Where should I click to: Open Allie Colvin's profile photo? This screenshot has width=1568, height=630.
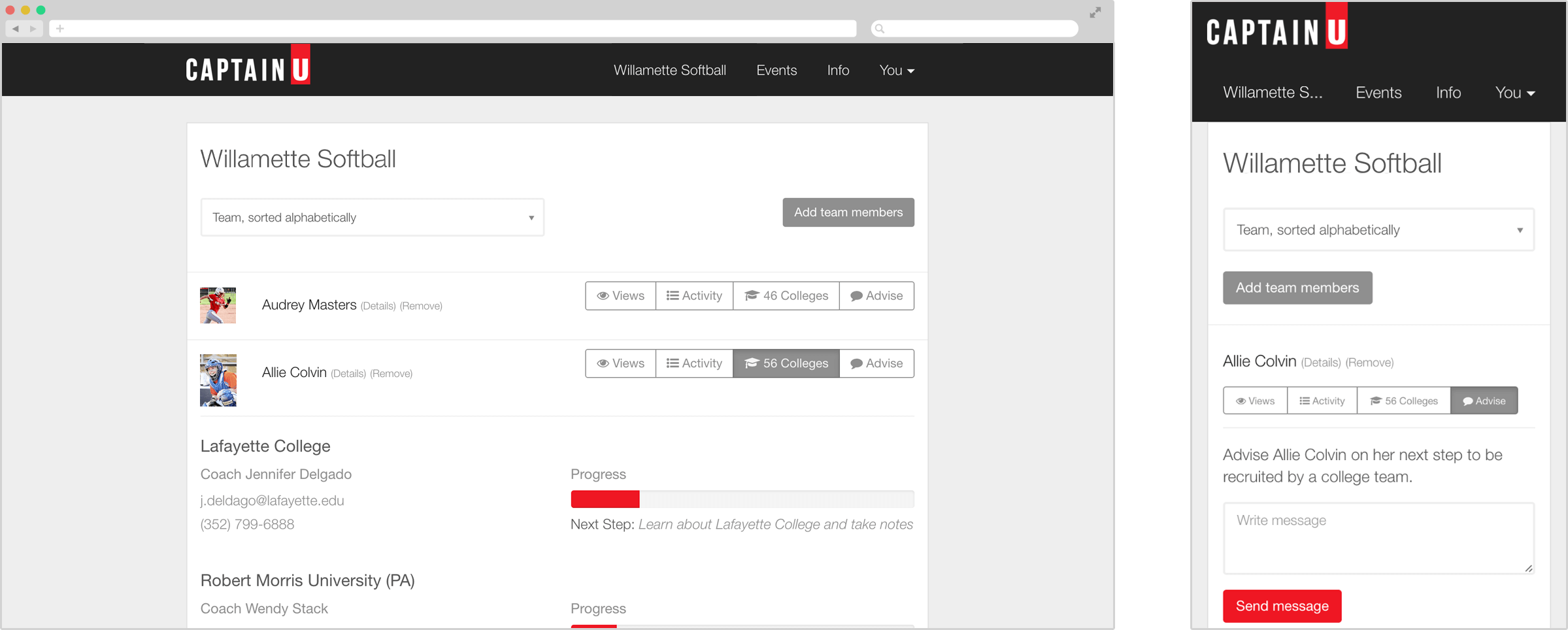(218, 380)
